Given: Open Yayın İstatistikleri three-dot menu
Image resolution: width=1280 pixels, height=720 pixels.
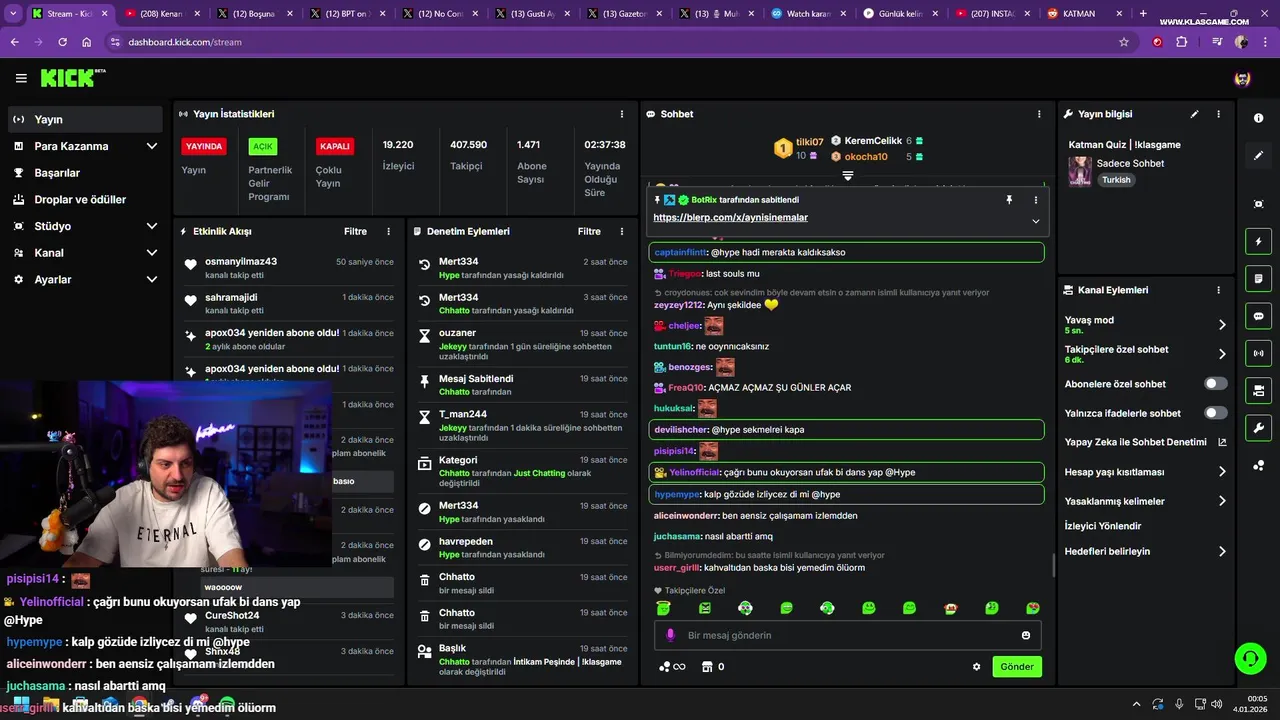Looking at the screenshot, I should click(x=622, y=114).
